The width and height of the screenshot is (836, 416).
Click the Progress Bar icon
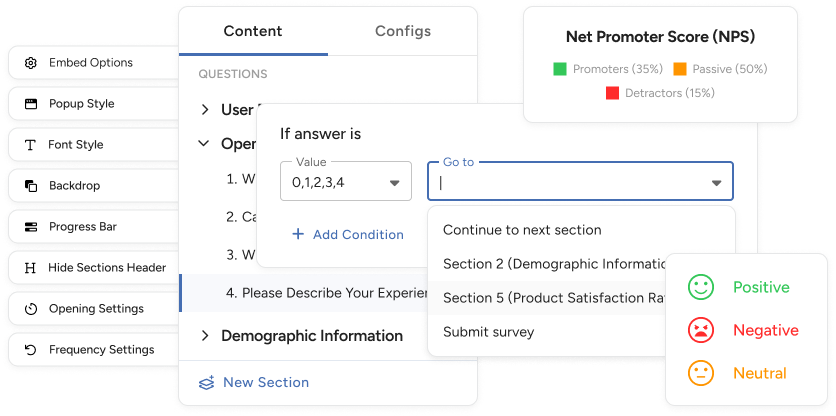tap(30, 227)
